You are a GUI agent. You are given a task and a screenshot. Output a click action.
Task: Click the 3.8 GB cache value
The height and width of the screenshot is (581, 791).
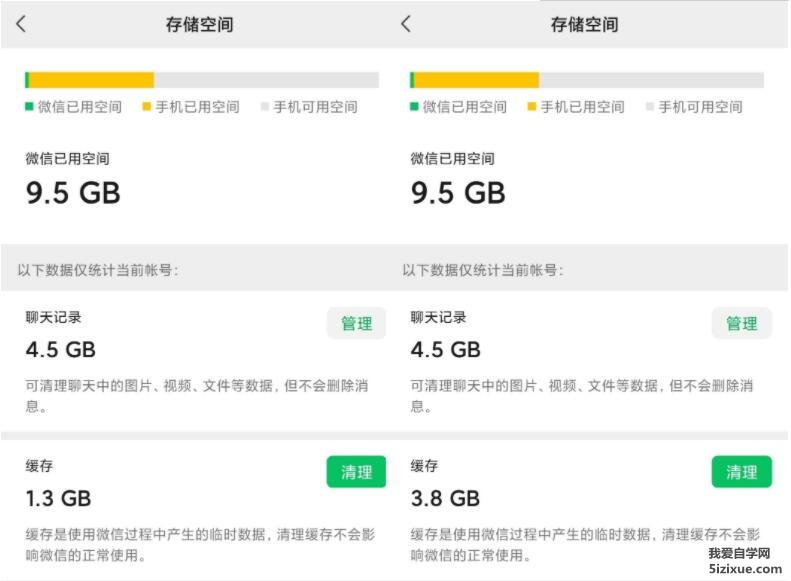click(x=445, y=498)
